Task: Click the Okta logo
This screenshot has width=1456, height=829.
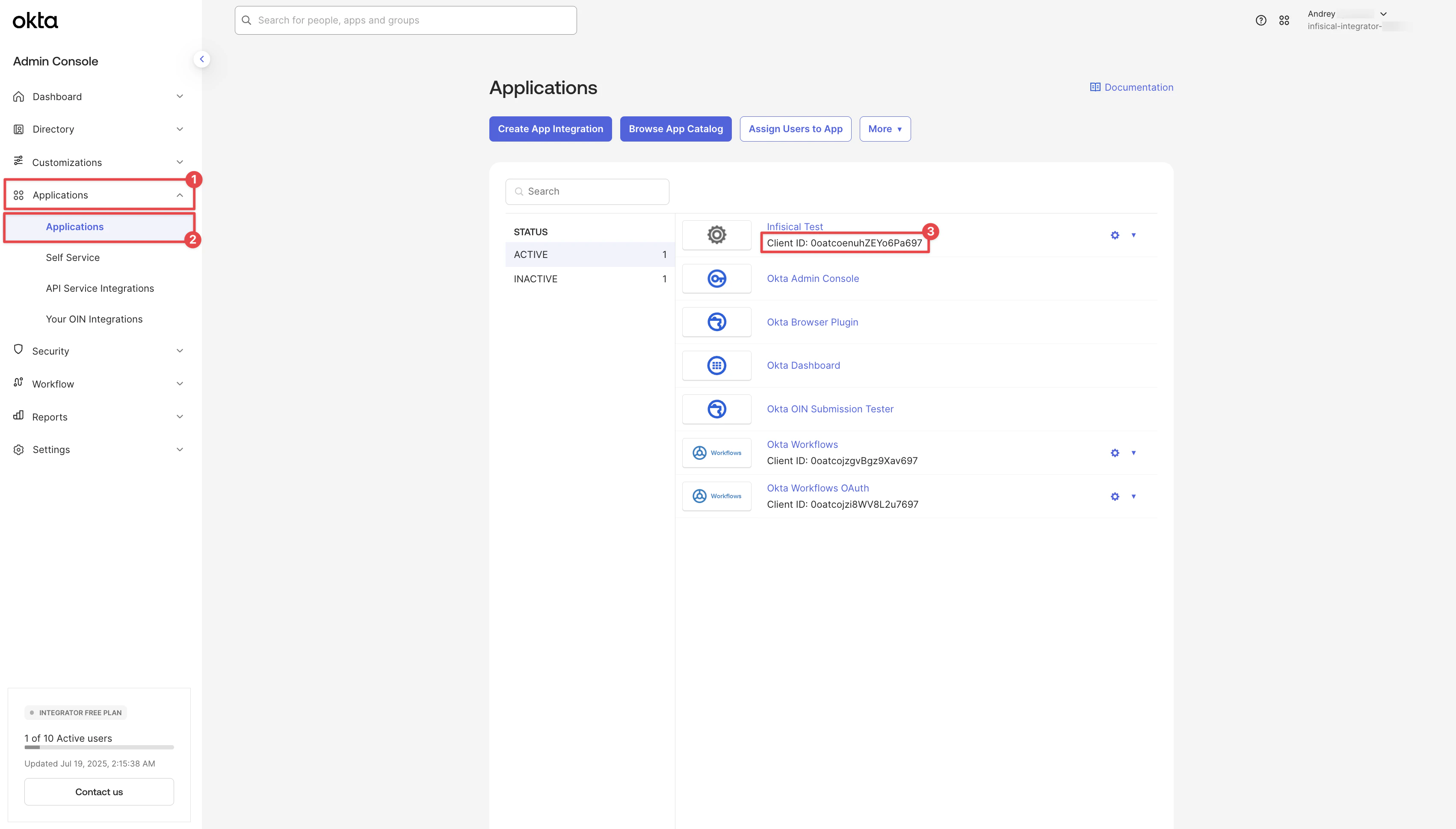Action: (36, 21)
